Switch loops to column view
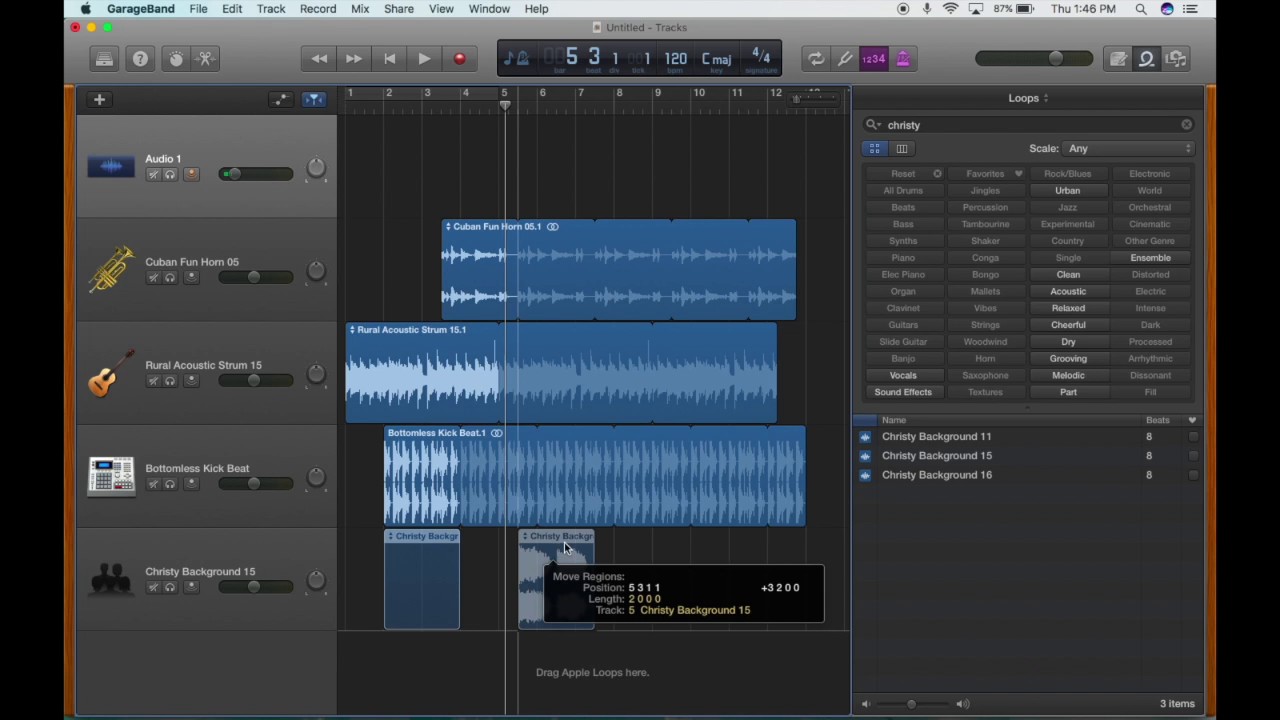Screen dimensions: 1280x720 click(902, 149)
